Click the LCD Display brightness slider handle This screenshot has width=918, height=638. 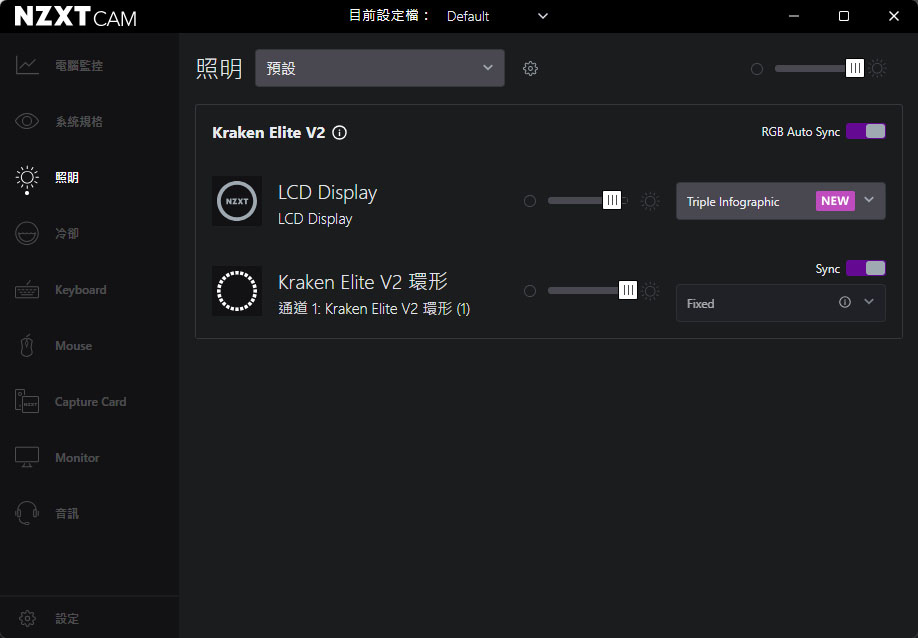612,201
